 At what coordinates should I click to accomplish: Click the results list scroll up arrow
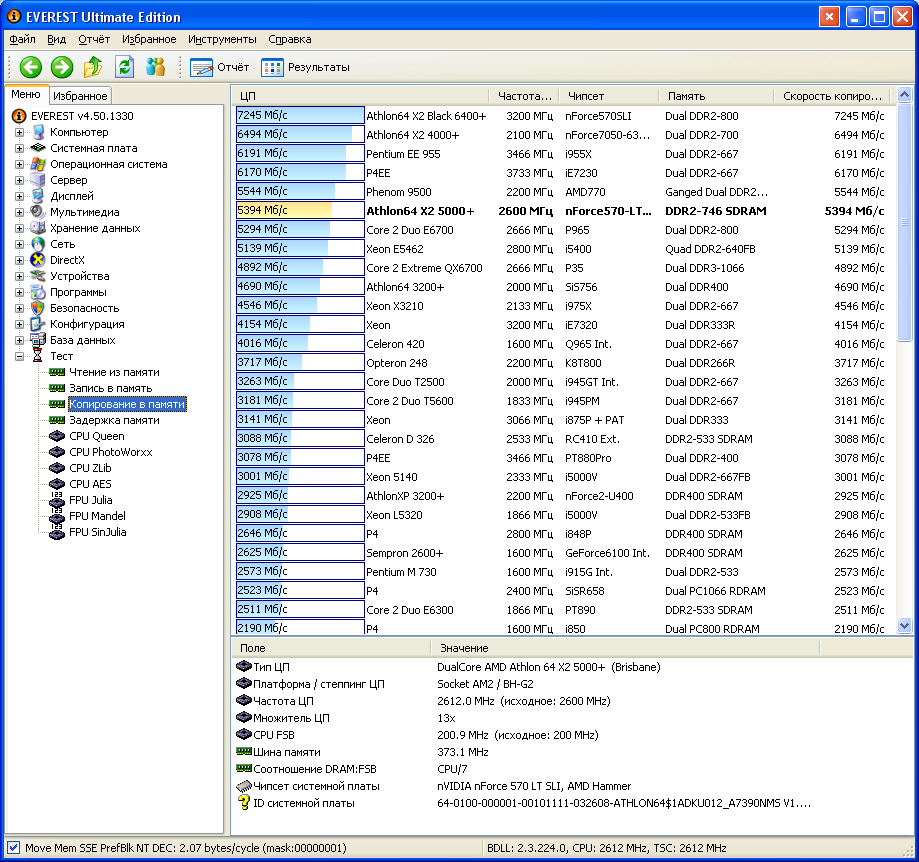click(904, 94)
